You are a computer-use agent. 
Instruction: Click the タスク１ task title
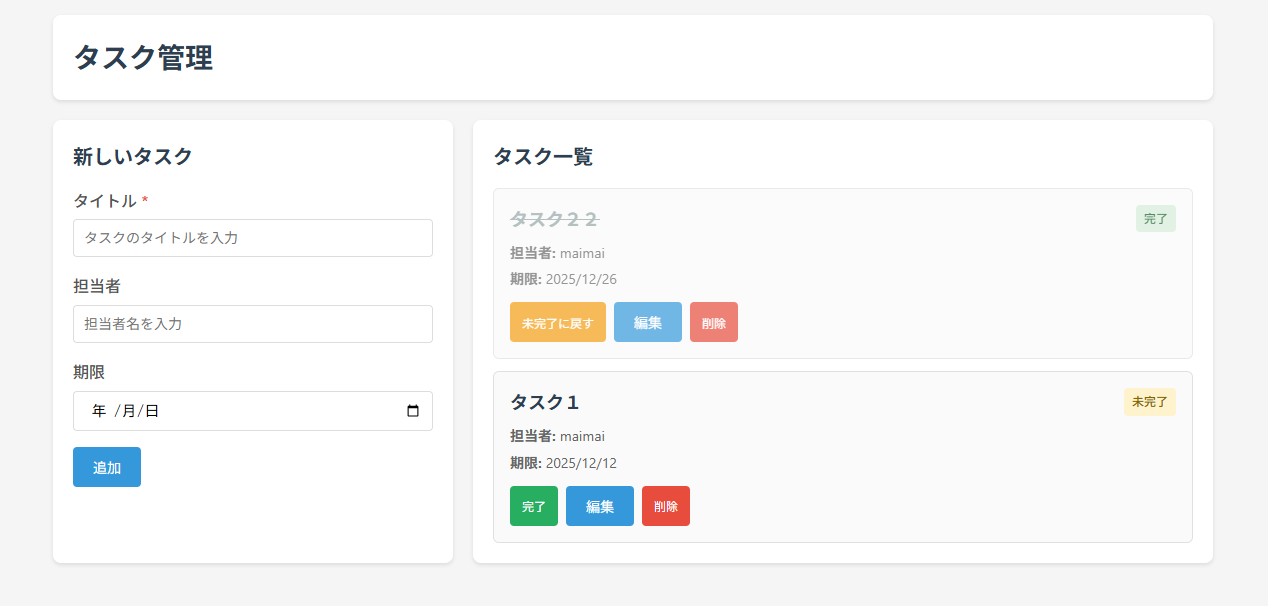coord(545,402)
